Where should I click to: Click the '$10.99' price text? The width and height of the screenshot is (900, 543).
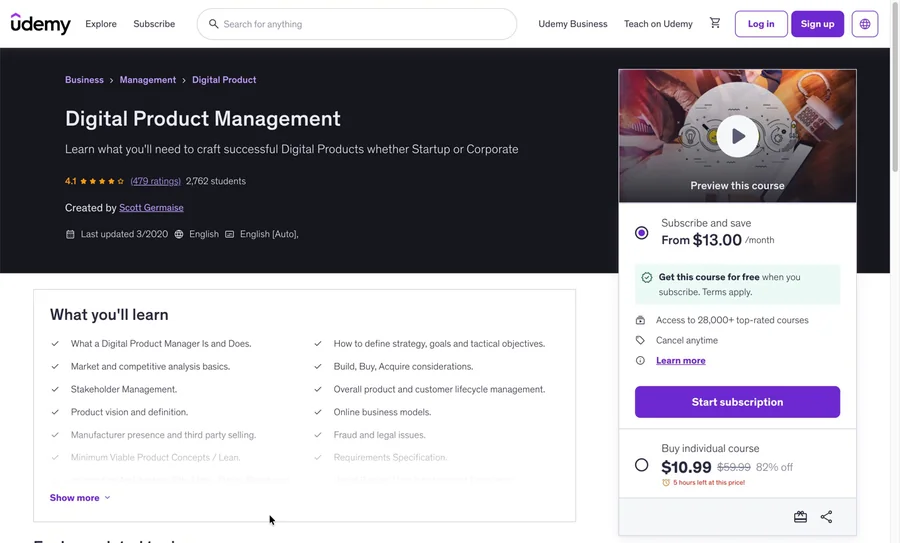click(686, 467)
